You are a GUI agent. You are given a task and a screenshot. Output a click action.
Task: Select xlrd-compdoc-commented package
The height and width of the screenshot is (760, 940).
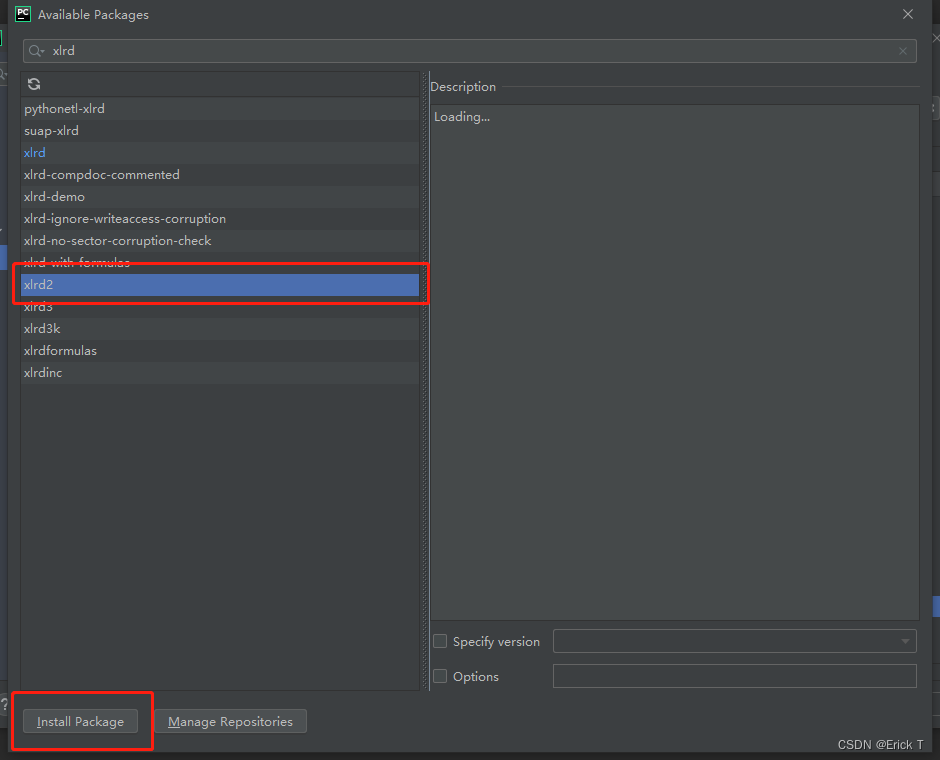[x=219, y=174]
